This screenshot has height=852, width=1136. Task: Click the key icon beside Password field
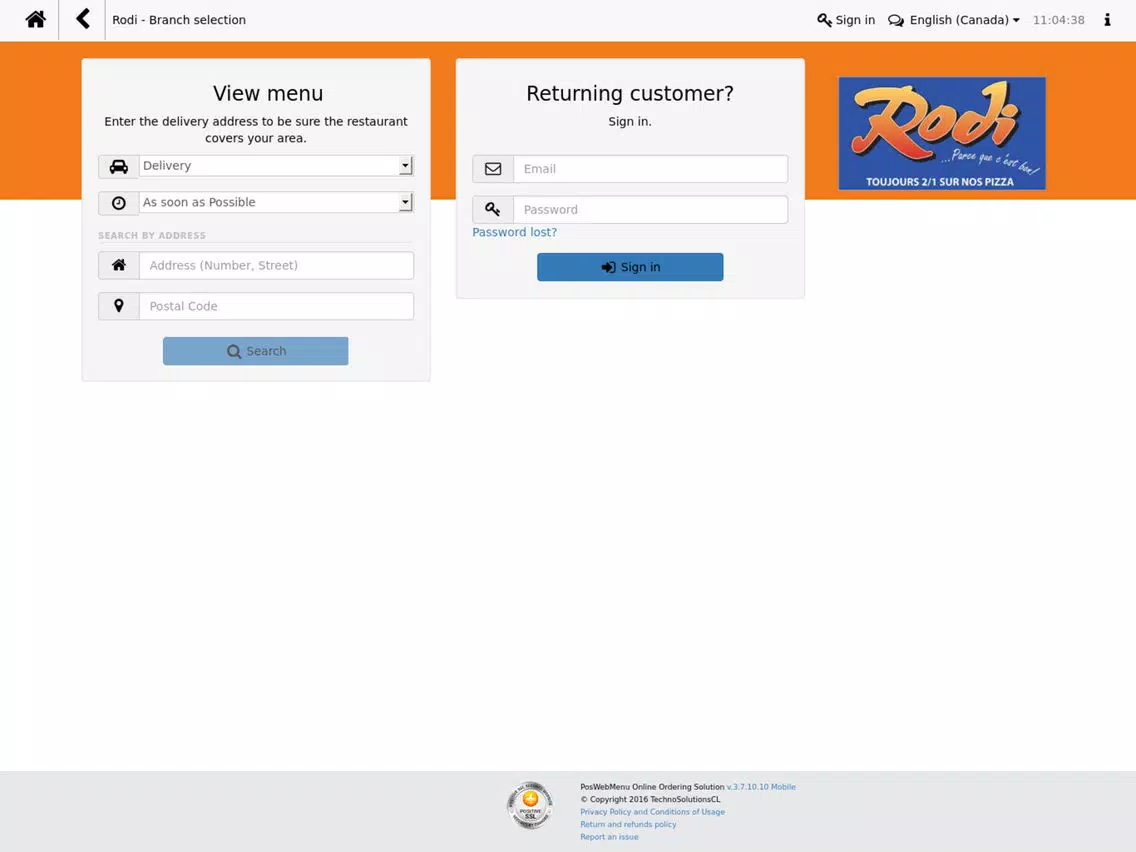pyautogui.click(x=493, y=209)
